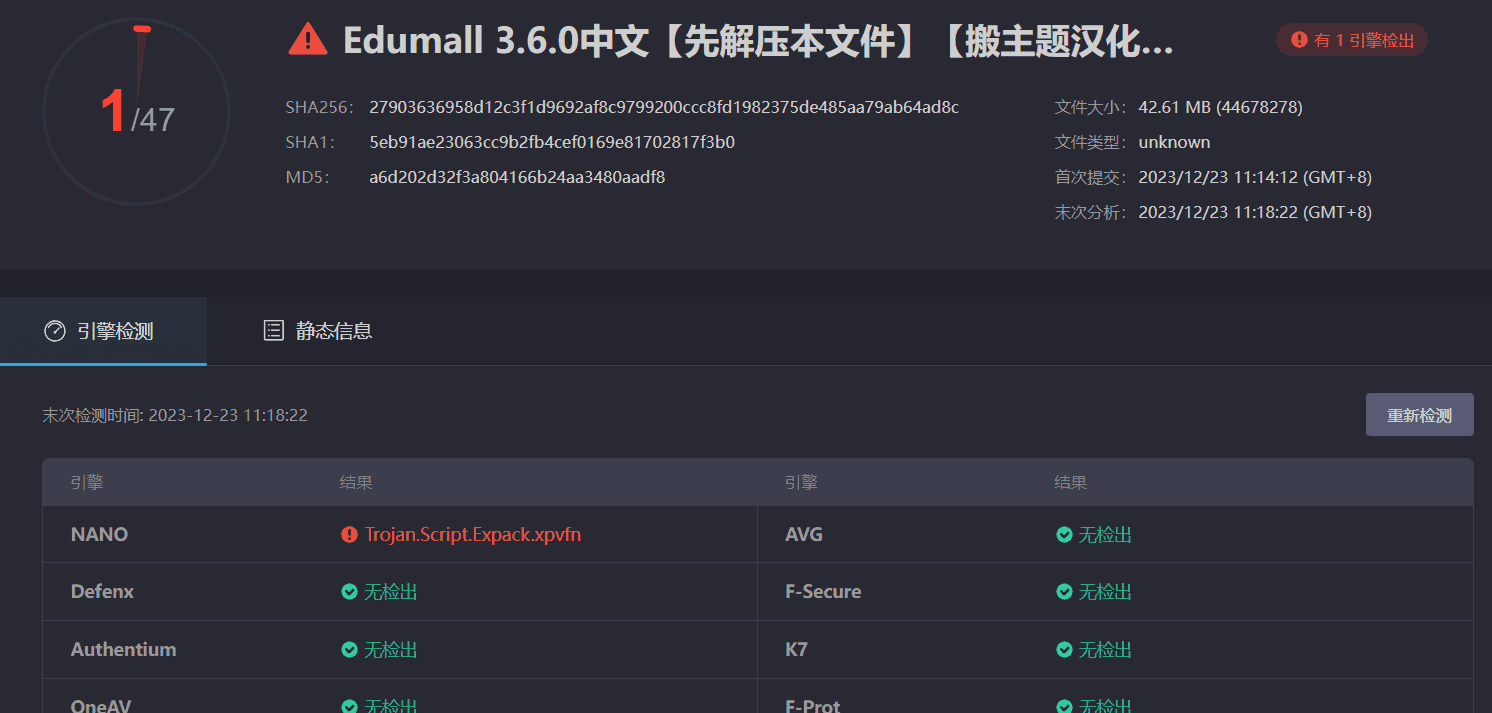The width and height of the screenshot is (1492, 713).
Task: Click the green check icon for Authentium
Action: pyautogui.click(x=349, y=650)
